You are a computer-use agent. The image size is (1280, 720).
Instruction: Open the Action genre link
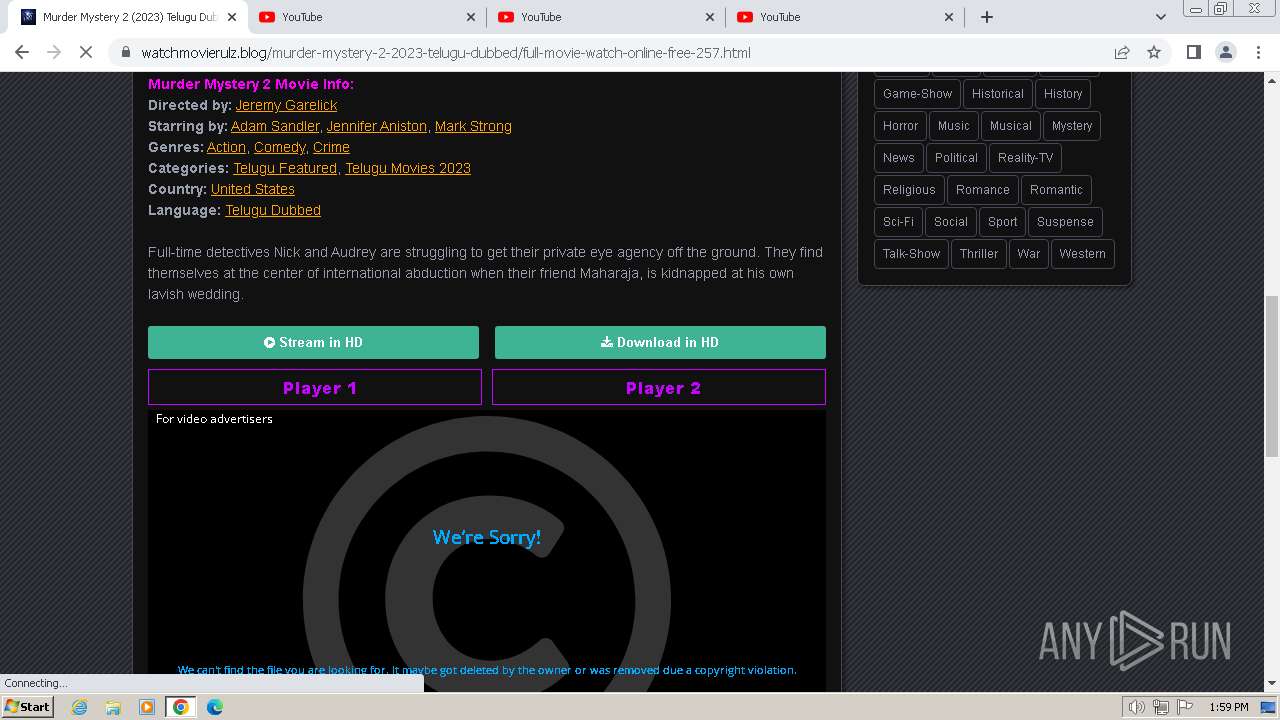coord(226,147)
